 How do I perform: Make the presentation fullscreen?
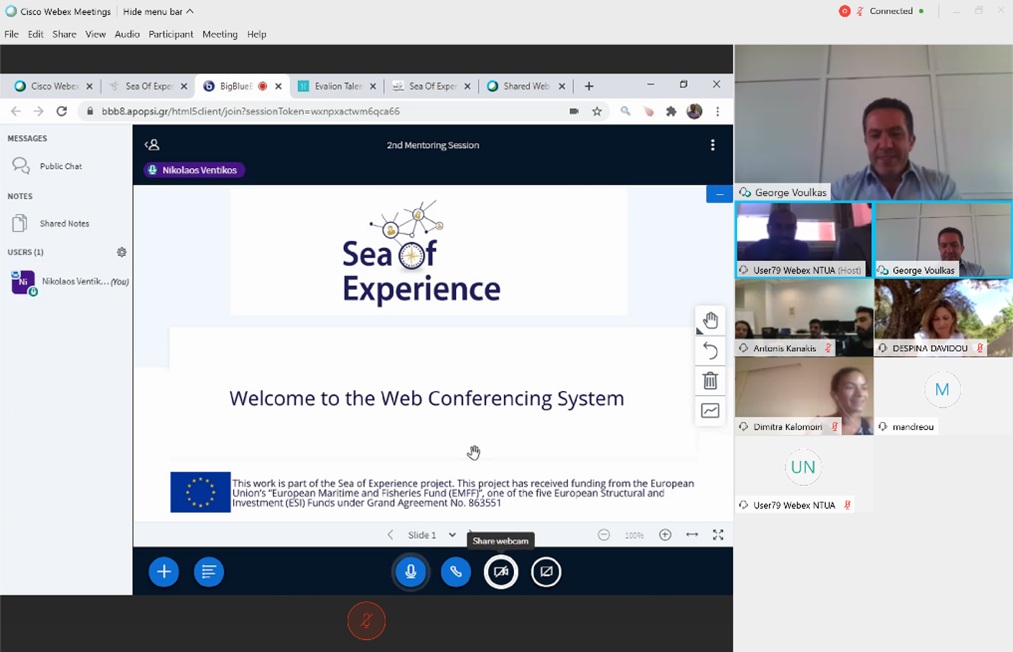click(x=718, y=535)
